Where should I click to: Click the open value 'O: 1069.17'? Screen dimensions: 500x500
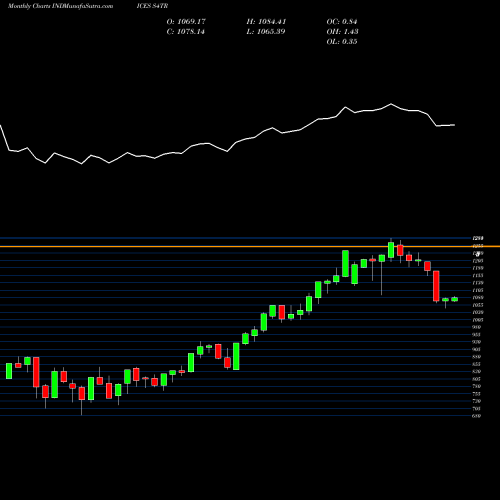coord(186,22)
